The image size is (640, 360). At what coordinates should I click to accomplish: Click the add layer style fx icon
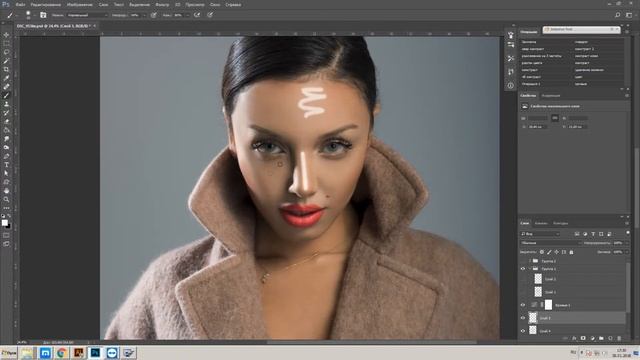pos(574,338)
